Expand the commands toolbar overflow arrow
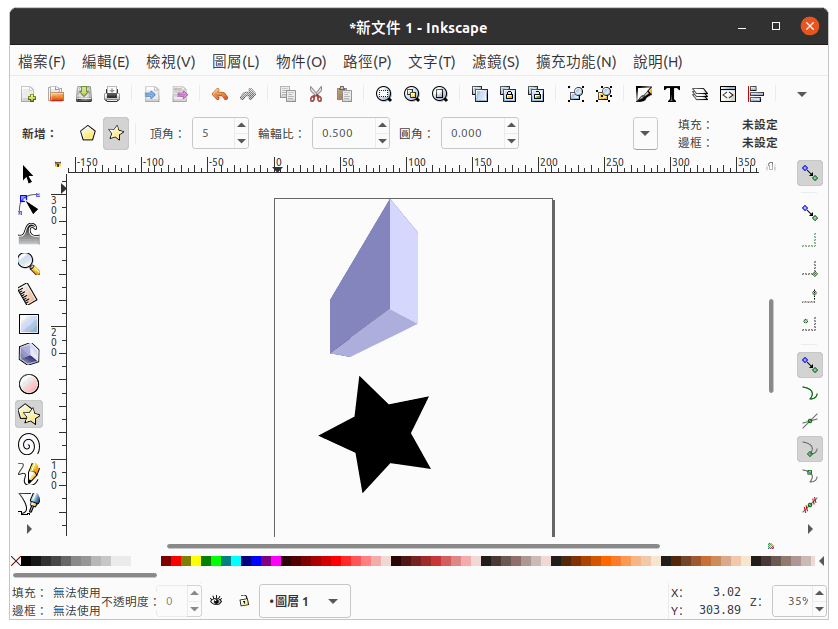Viewport: 838px width, 629px height. (802, 95)
